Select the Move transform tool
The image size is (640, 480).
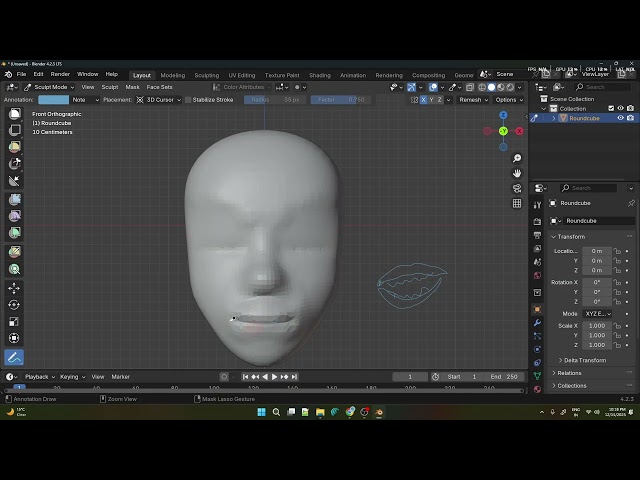(14, 288)
